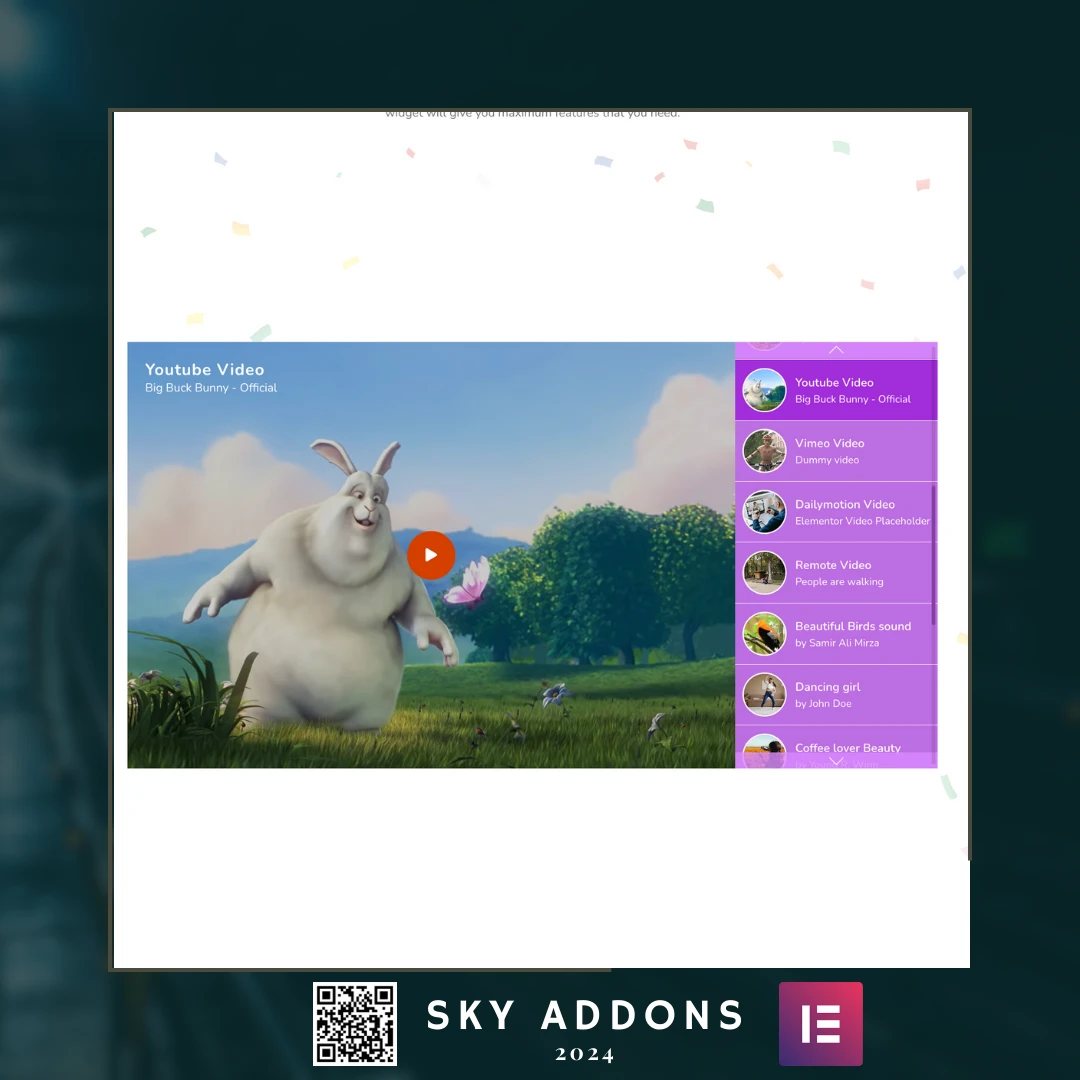Click the SKY ADDONS title text

coord(585,1015)
